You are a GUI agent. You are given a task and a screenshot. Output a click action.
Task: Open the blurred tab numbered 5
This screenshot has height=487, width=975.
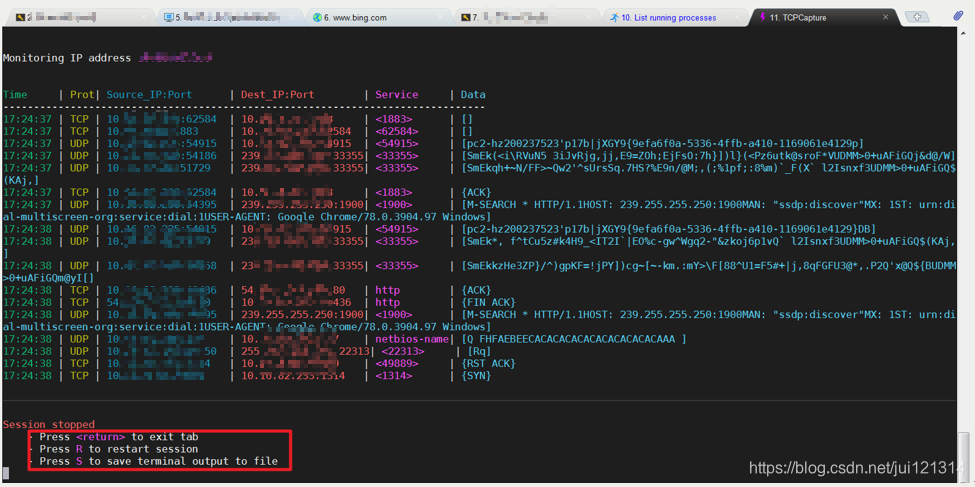tap(229, 17)
